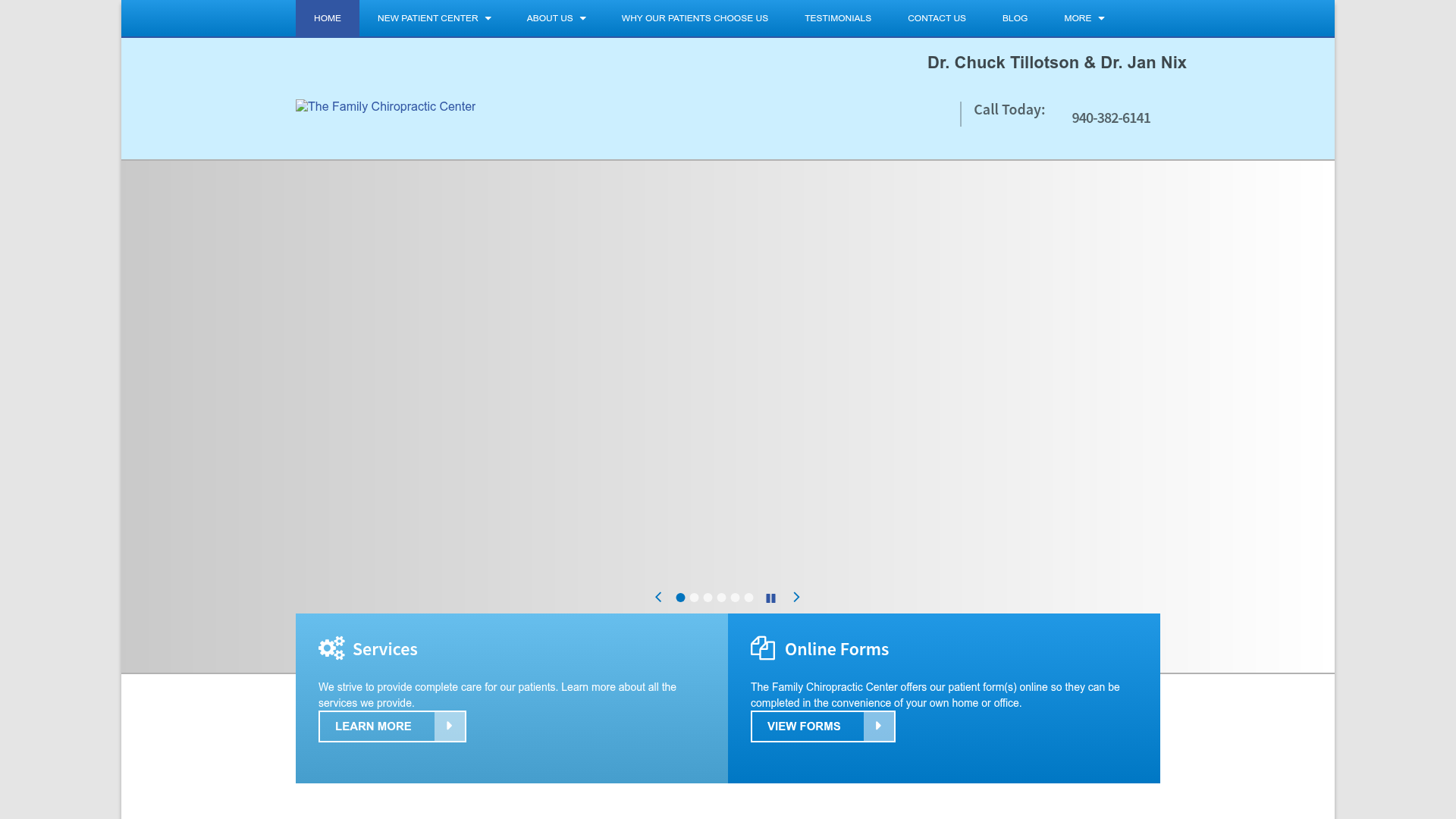Open the Testimonials page
Viewport: 1456px width, 819px height.
pos(837,18)
